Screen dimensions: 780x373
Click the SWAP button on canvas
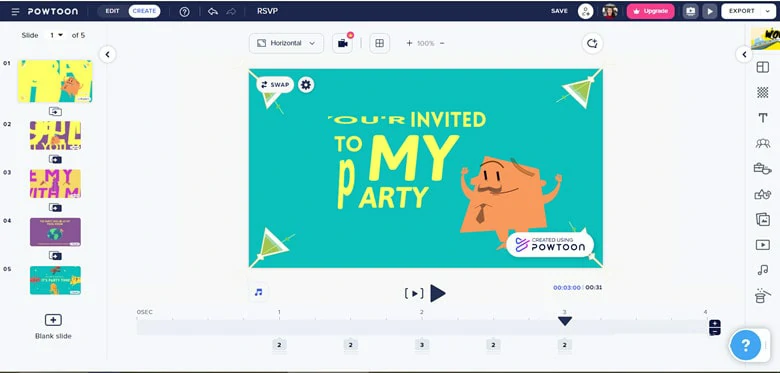275,85
